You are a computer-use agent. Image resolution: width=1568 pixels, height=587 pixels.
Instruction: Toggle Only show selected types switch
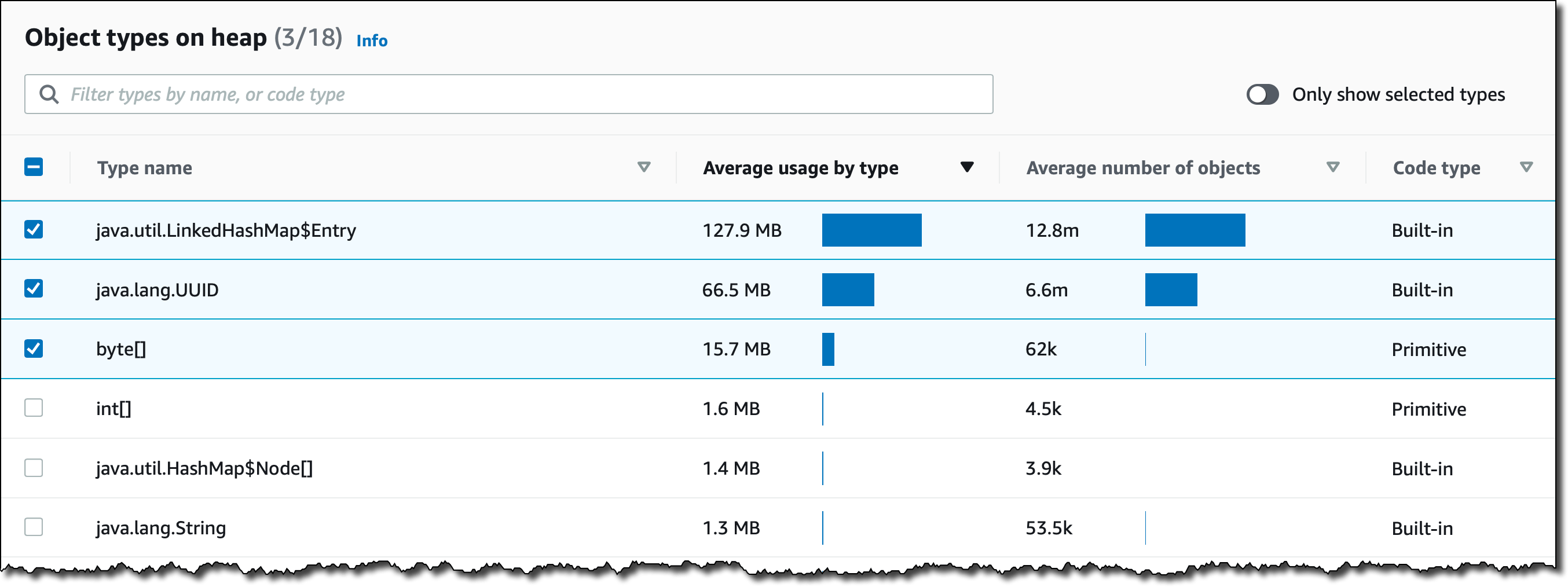point(1262,94)
